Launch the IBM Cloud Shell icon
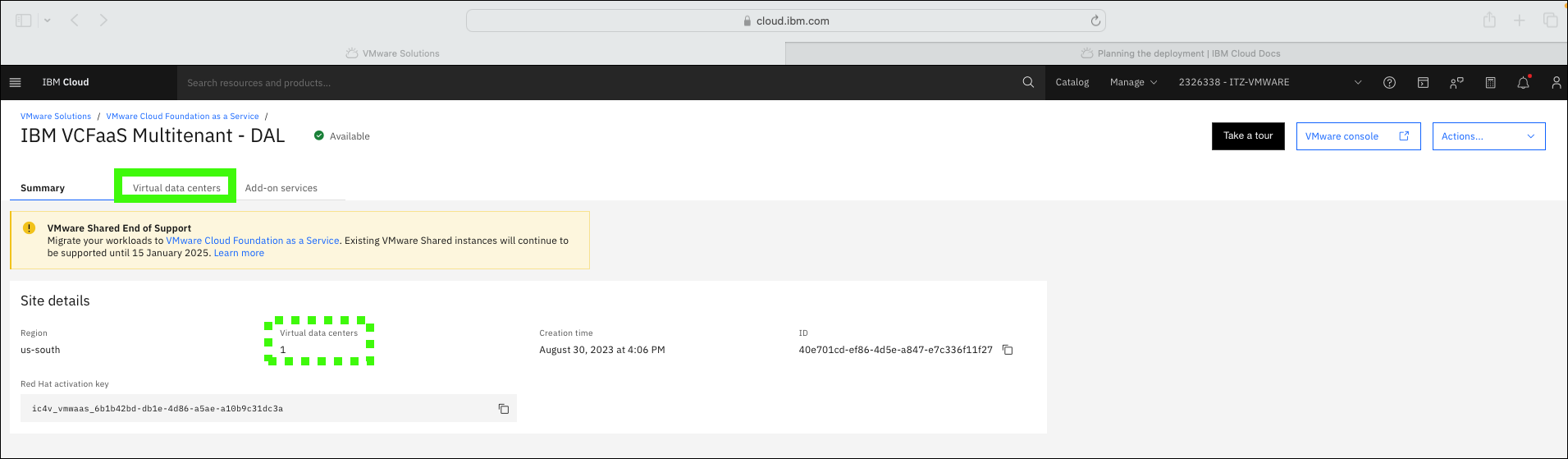 1423,82
